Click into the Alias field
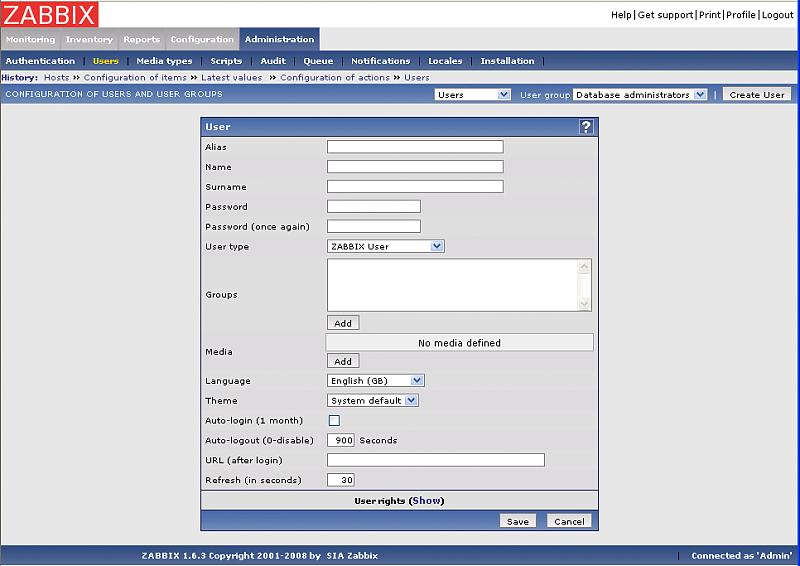Viewport: 800px width, 566px height. pyautogui.click(x=415, y=147)
